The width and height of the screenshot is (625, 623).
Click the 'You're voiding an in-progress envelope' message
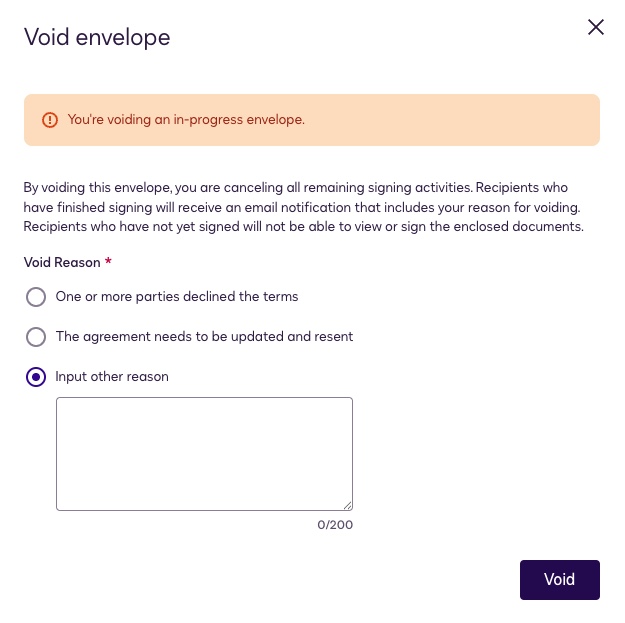tap(186, 120)
